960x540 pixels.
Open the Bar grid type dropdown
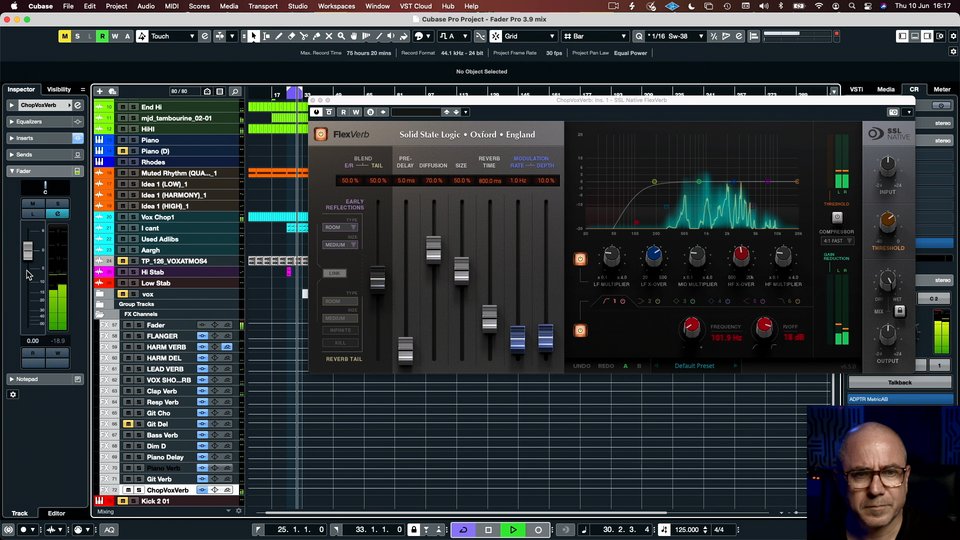(x=595, y=36)
